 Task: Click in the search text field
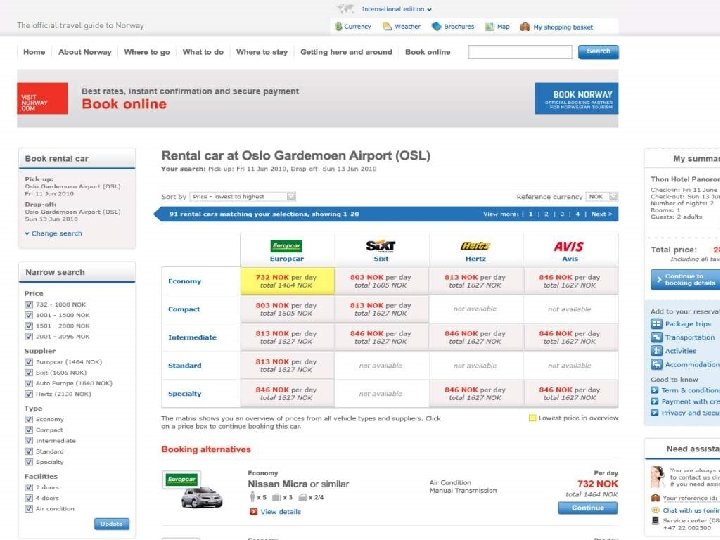coord(520,52)
